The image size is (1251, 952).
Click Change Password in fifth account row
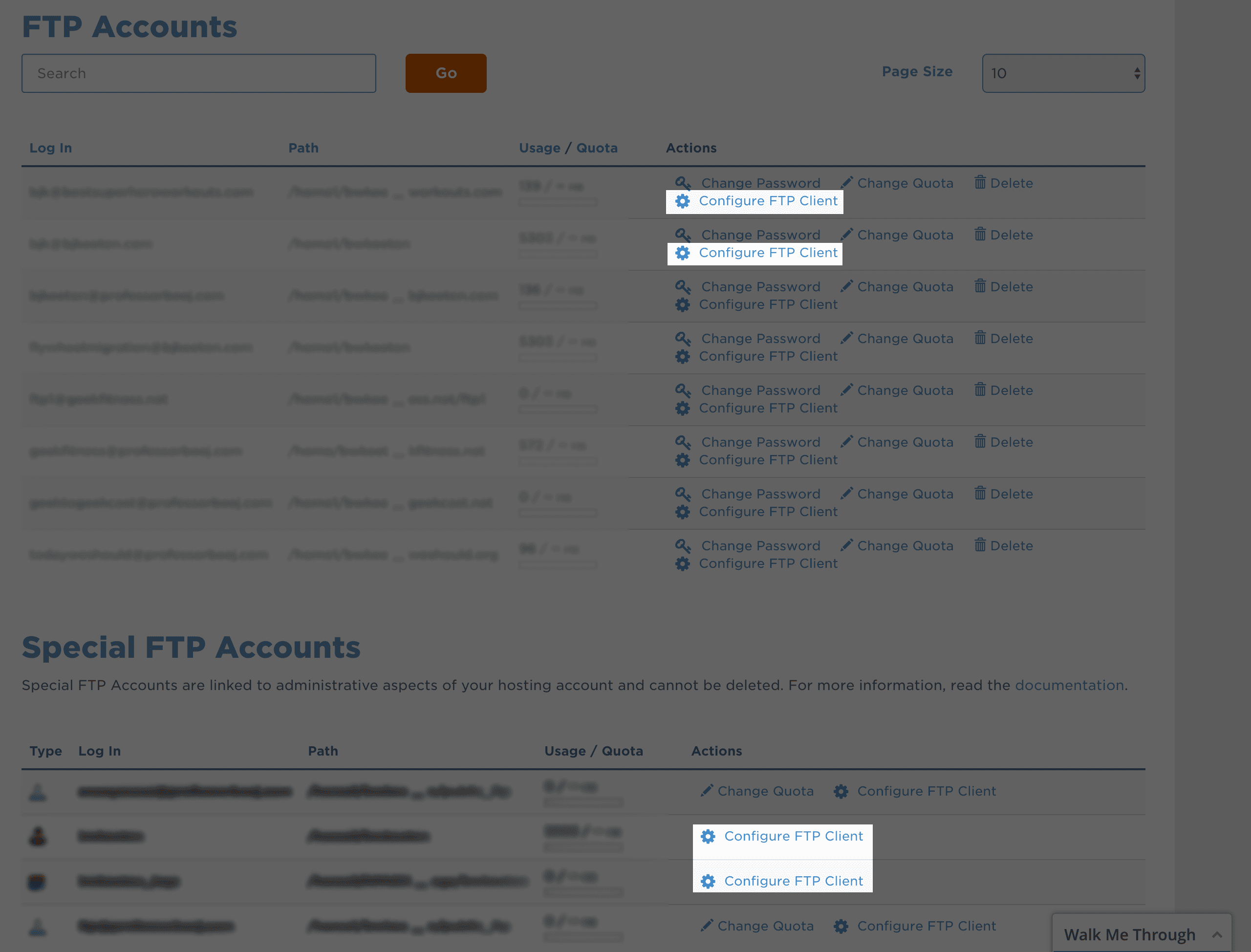coord(760,390)
